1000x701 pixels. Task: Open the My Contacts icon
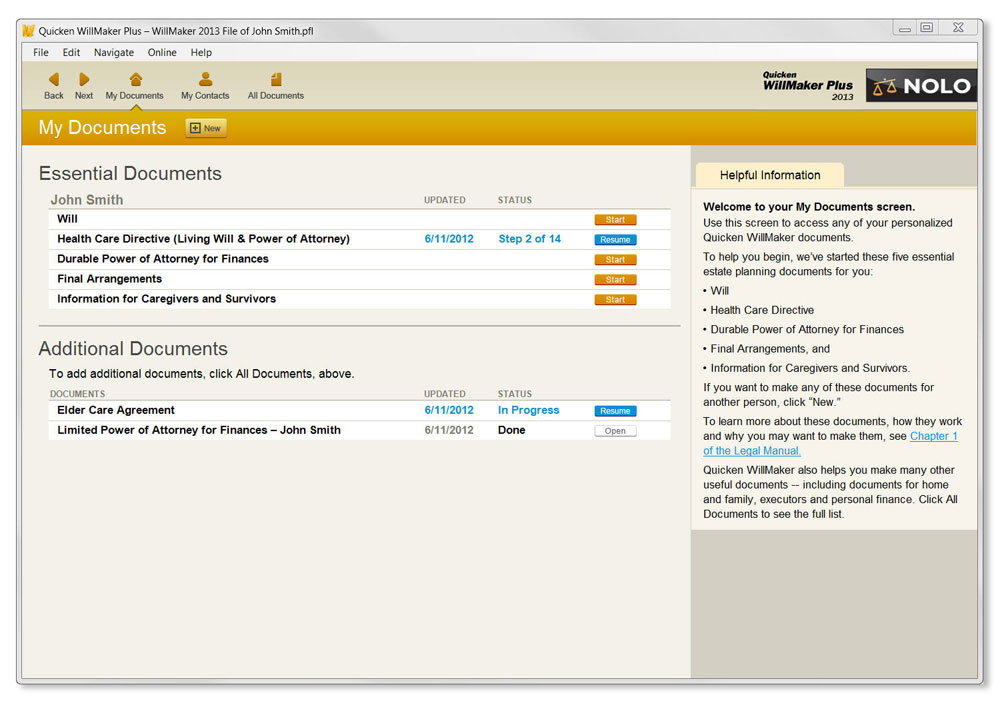pyautogui.click(x=205, y=80)
